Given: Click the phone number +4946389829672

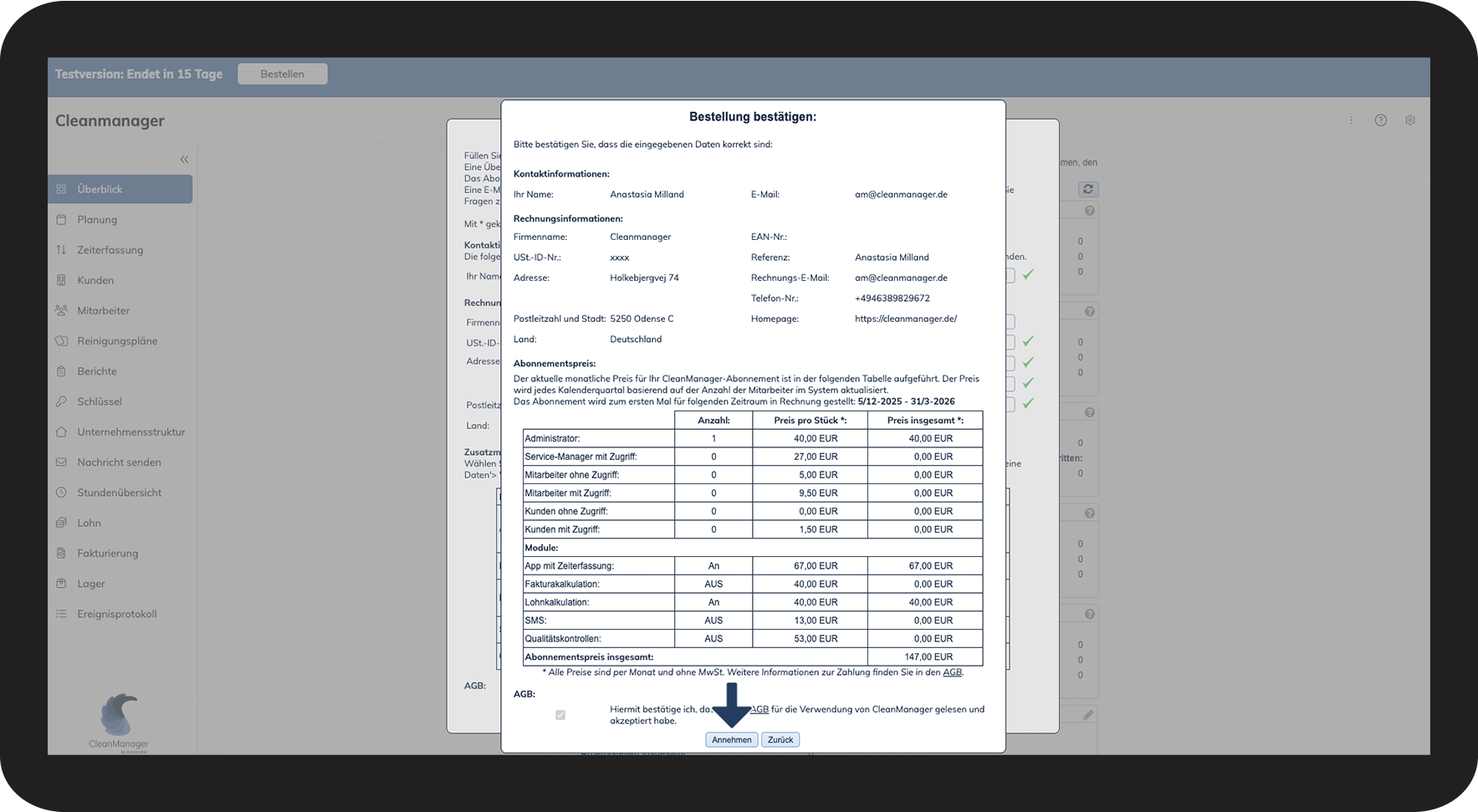Looking at the screenshot, I should (x=892, y=299).
